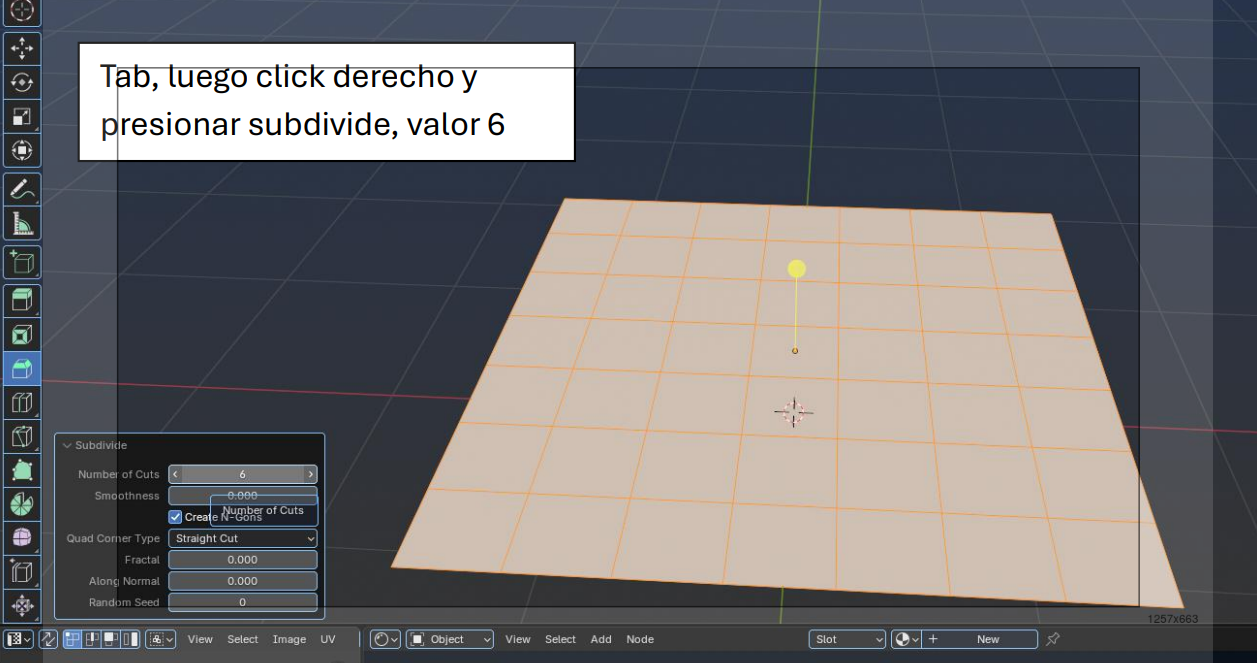Viewport: 1257px width, 663px height.
Task: Select the Shrink/Fatten tool
Action: [22, 605]
